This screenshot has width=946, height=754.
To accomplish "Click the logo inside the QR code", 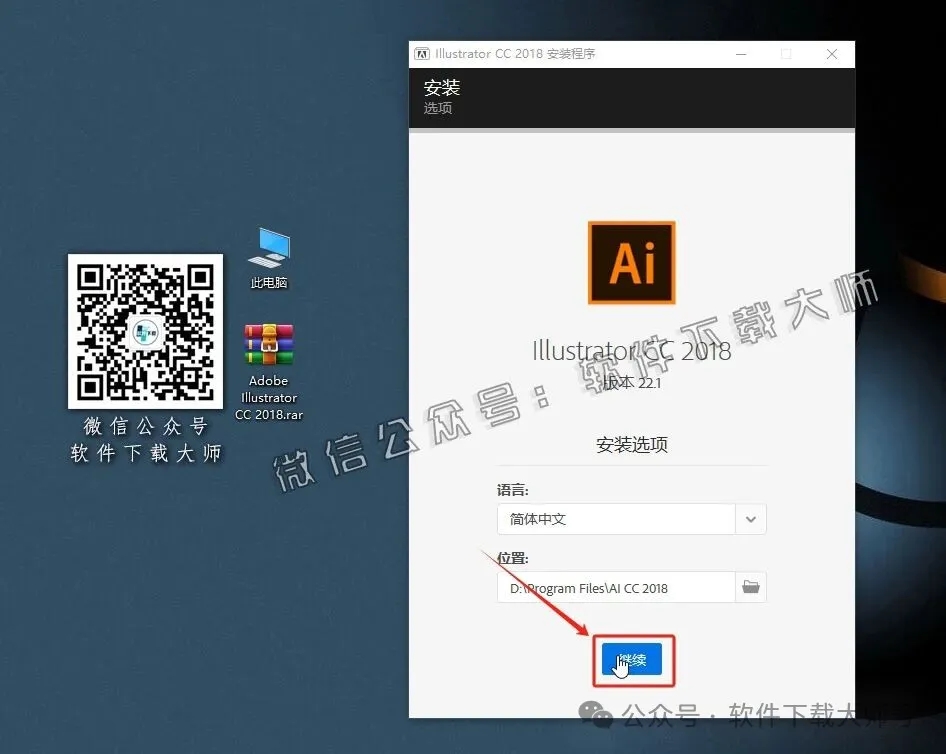I will [x=145, y=330].
